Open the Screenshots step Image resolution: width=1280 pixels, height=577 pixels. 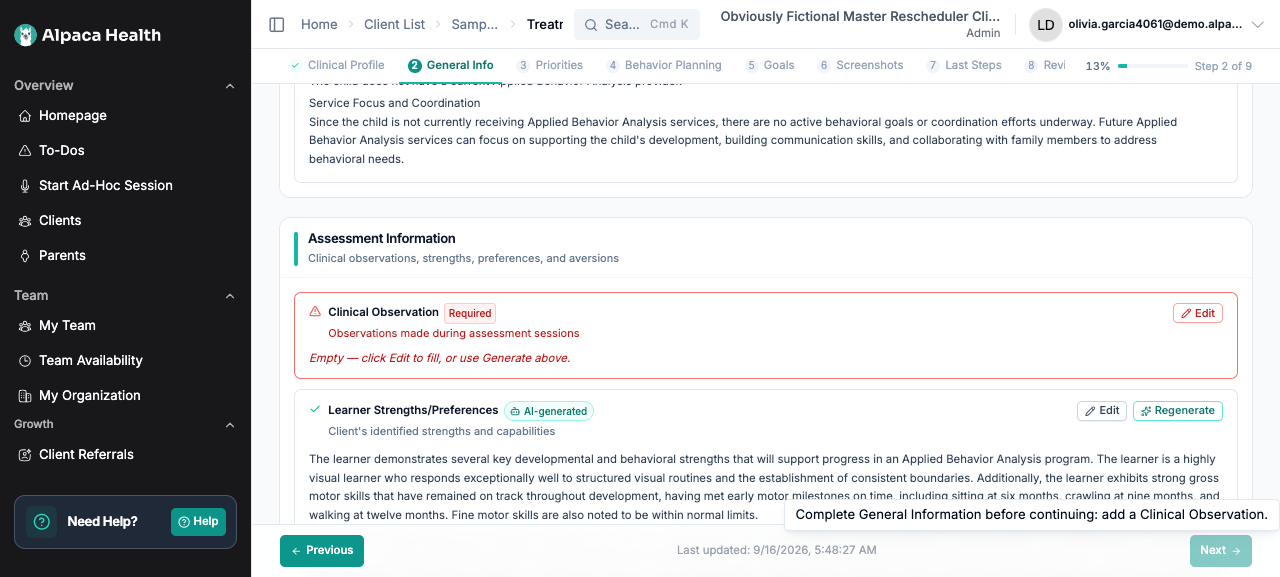coord(860,65)
